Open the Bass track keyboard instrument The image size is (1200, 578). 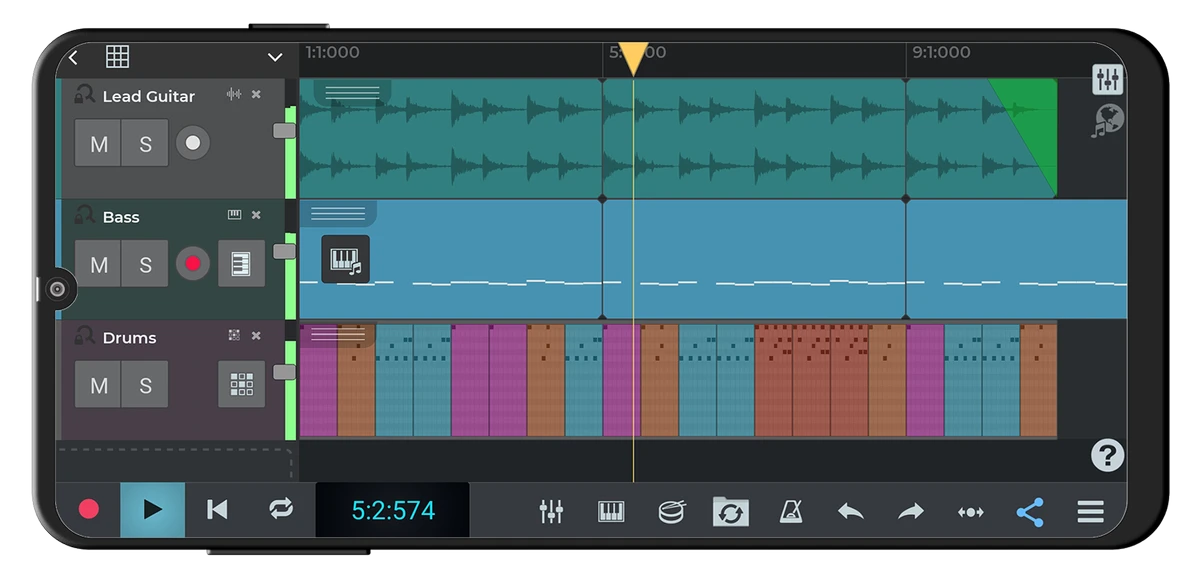point(241,264)
